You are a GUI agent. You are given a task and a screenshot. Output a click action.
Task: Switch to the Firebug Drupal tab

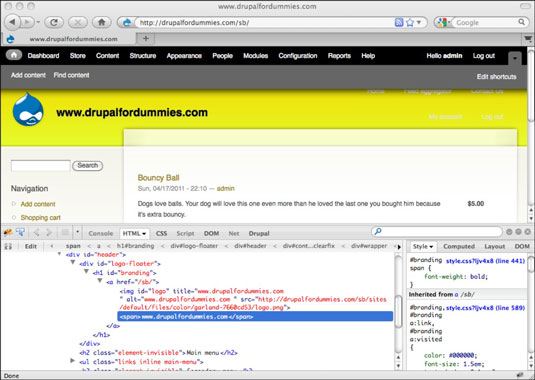(x=259, y=233)
